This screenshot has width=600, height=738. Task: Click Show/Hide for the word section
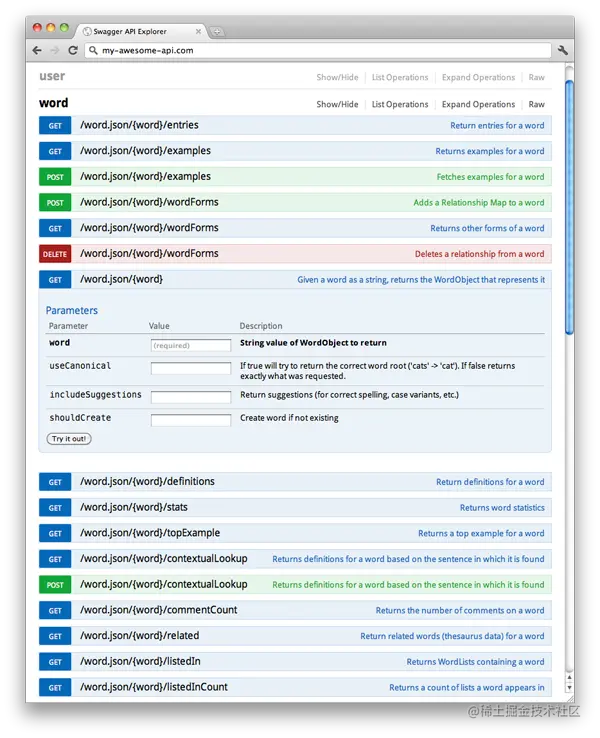[x=337, y=104]
